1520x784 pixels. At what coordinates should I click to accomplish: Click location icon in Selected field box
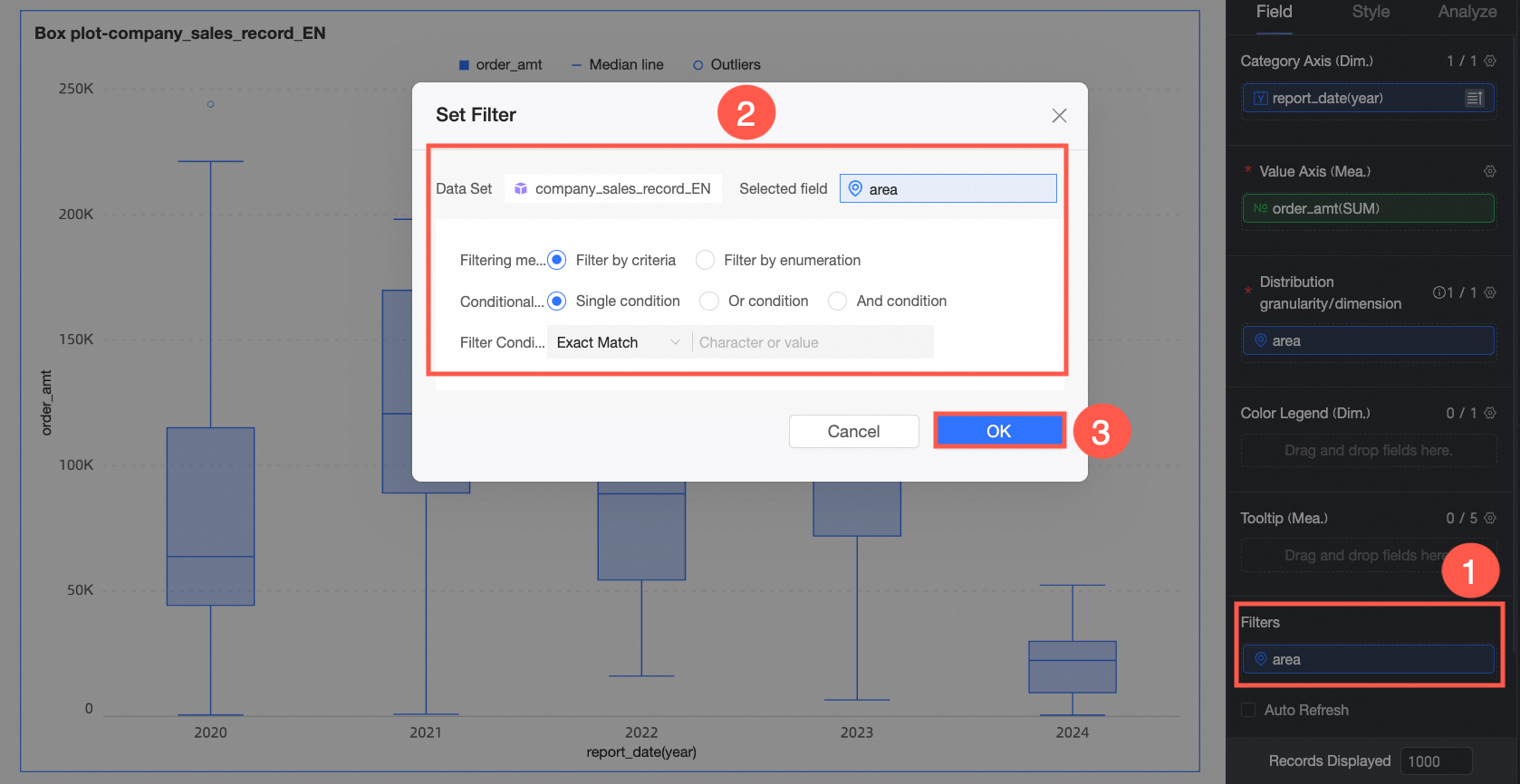855,188
